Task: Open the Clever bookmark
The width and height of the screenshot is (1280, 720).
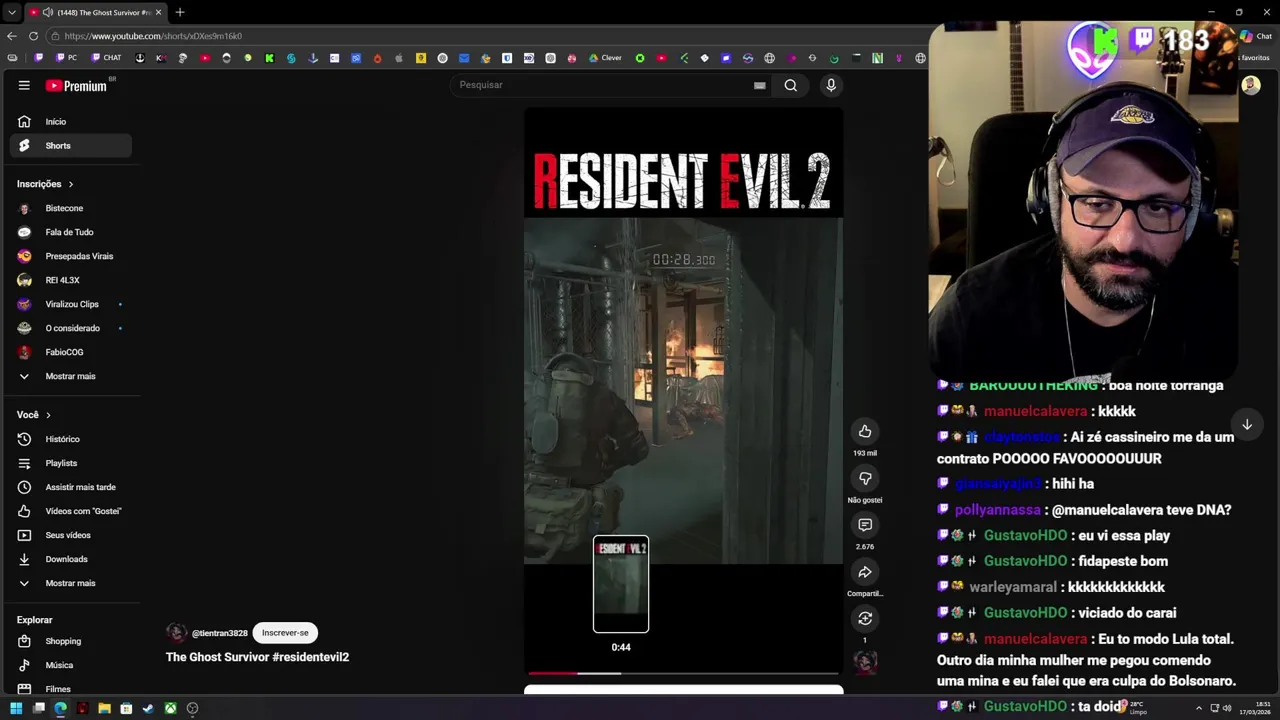Action: click(605, 58)
